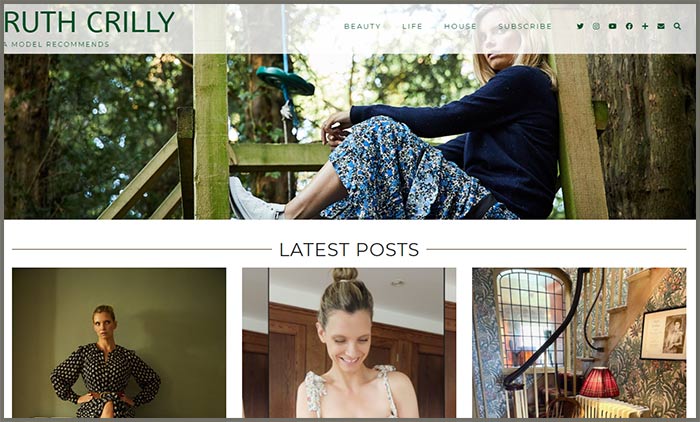700x422 pixels.
Task: Open the Facebook page icon
Action: coord(629,26)
